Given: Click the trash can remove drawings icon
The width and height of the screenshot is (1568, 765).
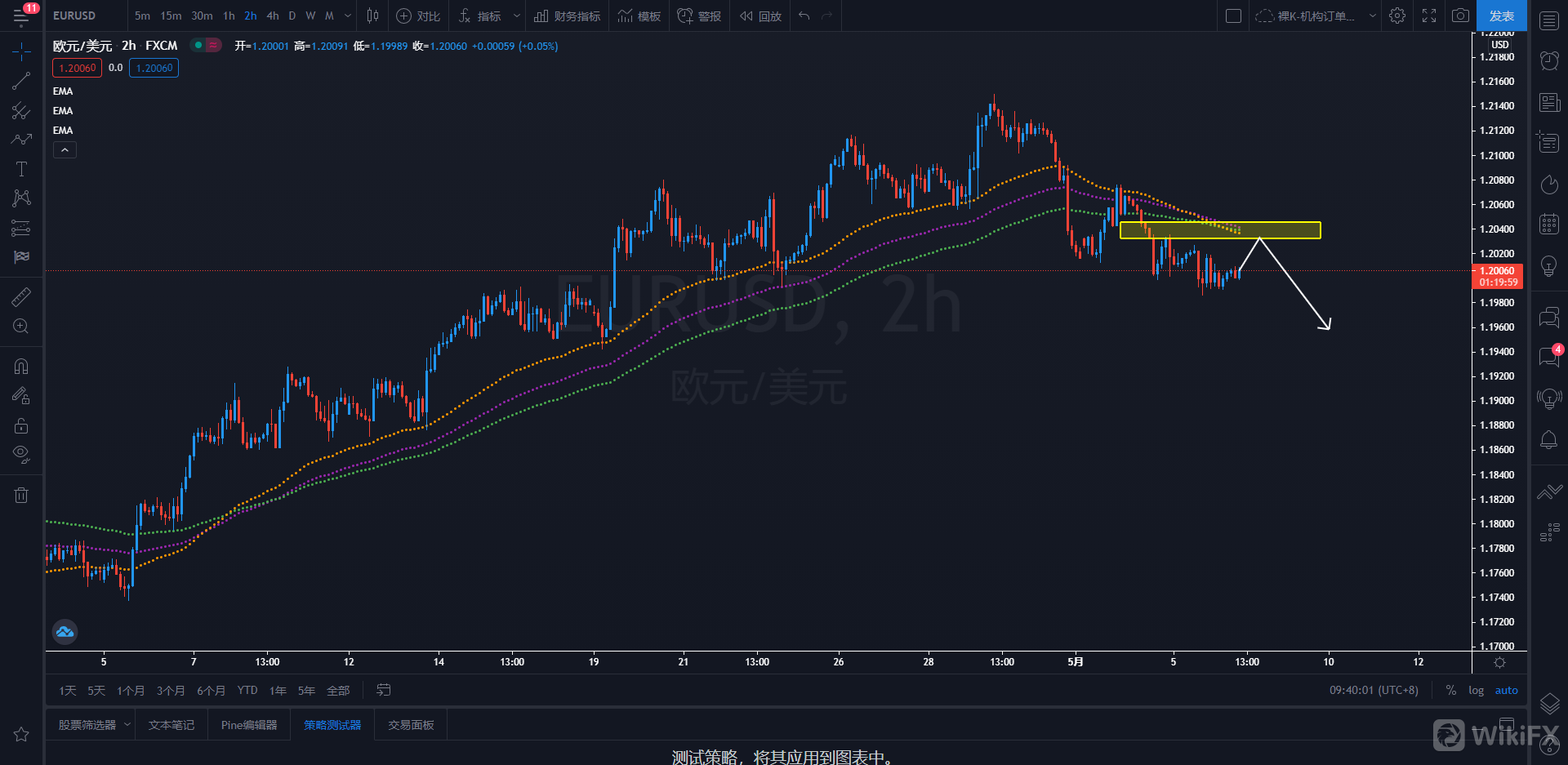Looking at the screenshot, I should (x=21, y=495).
